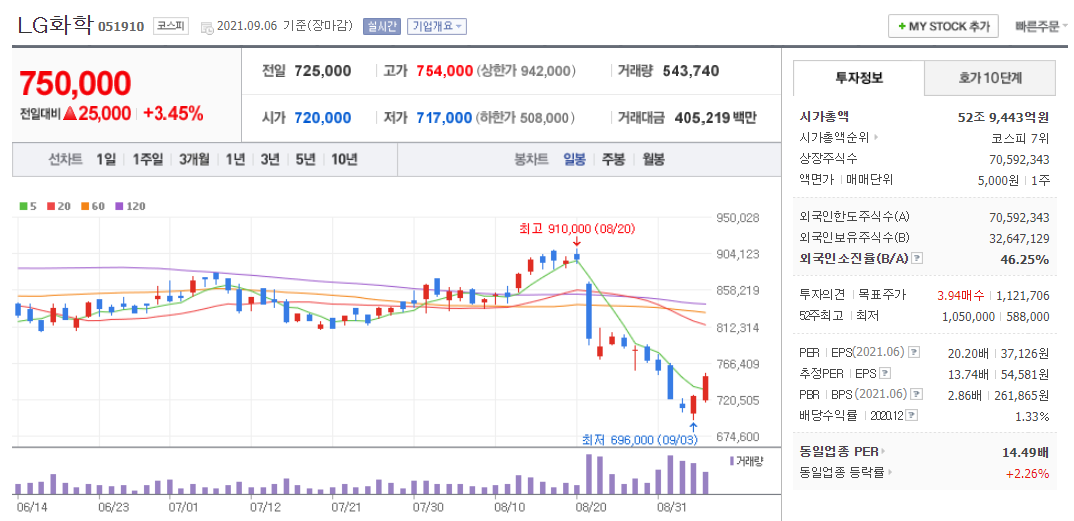Click the 거래량 value 543,740
The height and width of the screenshot is (521, 1074).
click(x=691, y=71)
